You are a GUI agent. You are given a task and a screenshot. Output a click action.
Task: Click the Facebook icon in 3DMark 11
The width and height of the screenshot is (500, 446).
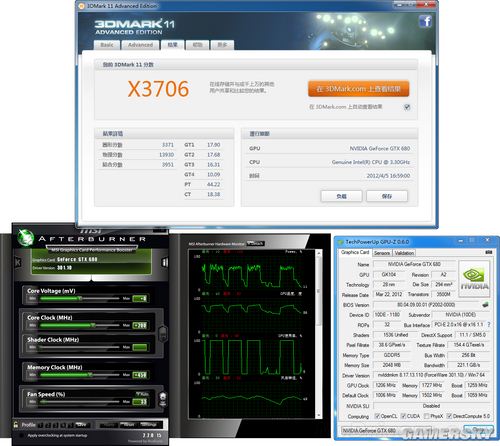point(426,21)
